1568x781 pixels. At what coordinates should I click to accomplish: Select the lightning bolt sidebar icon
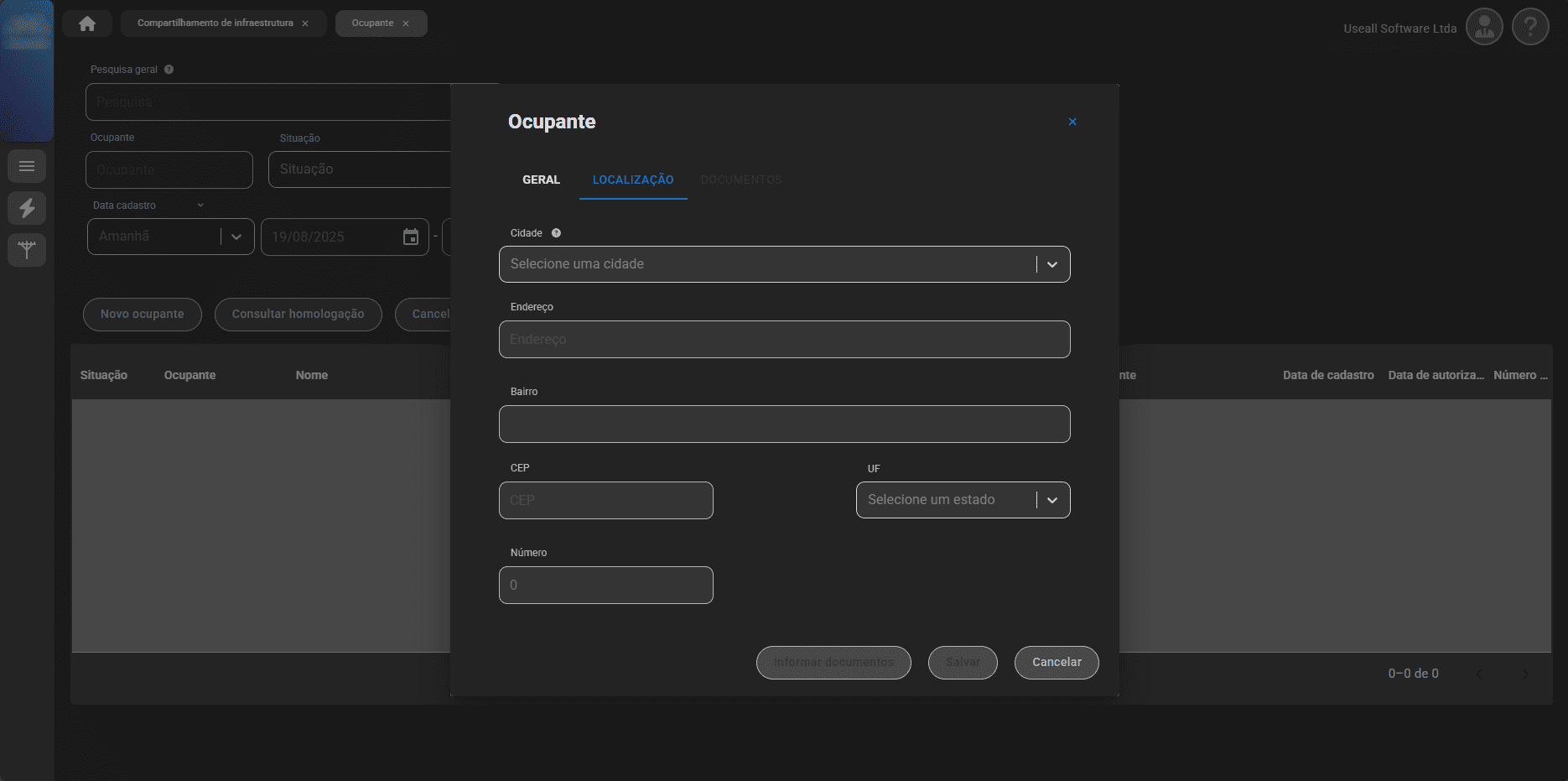27,208
